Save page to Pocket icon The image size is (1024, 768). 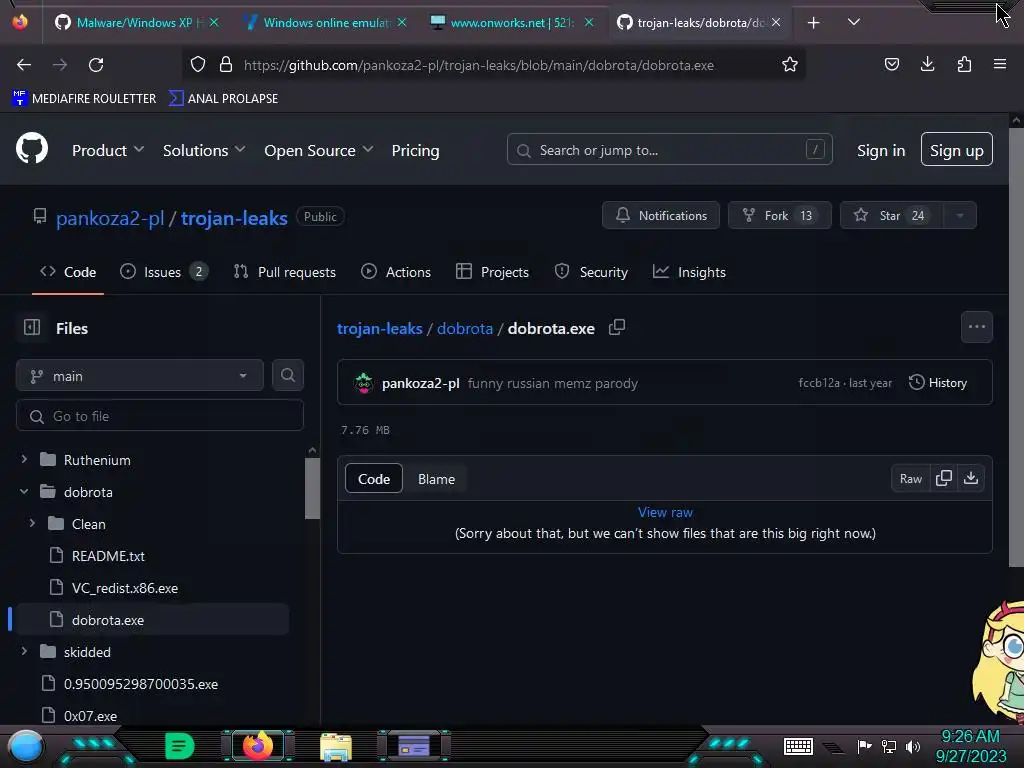891,64
